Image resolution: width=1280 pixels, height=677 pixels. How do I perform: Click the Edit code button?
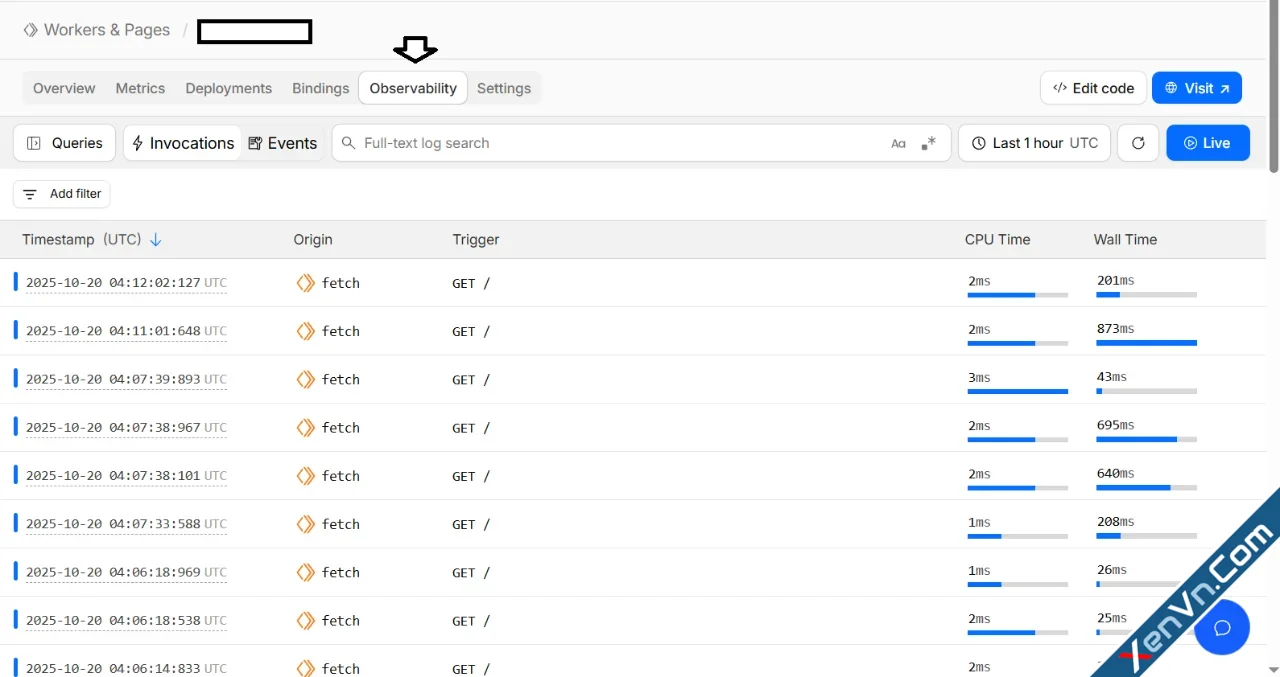point(1093,88)
